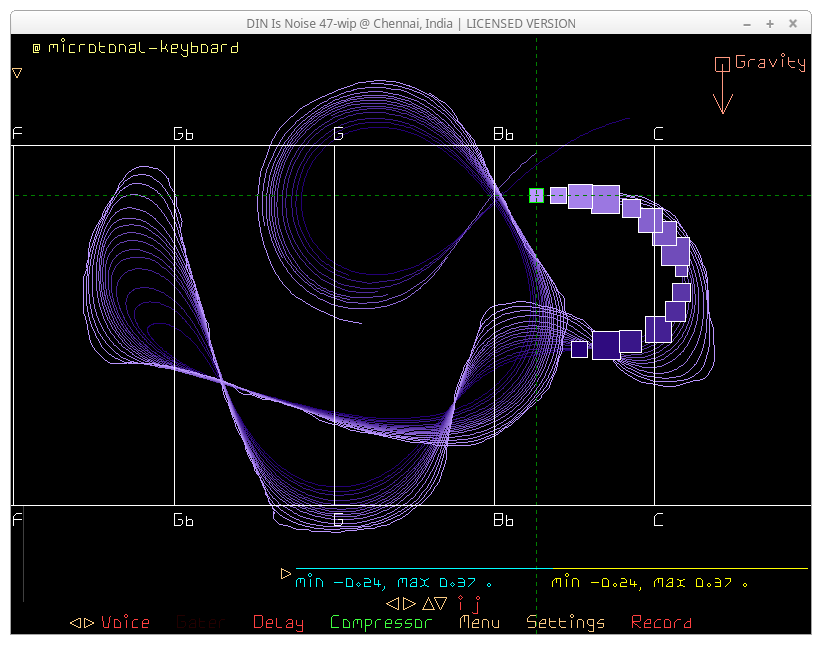Toggle the Delay effect
Screen dimensions: 822x645
[x=278, y=623]
